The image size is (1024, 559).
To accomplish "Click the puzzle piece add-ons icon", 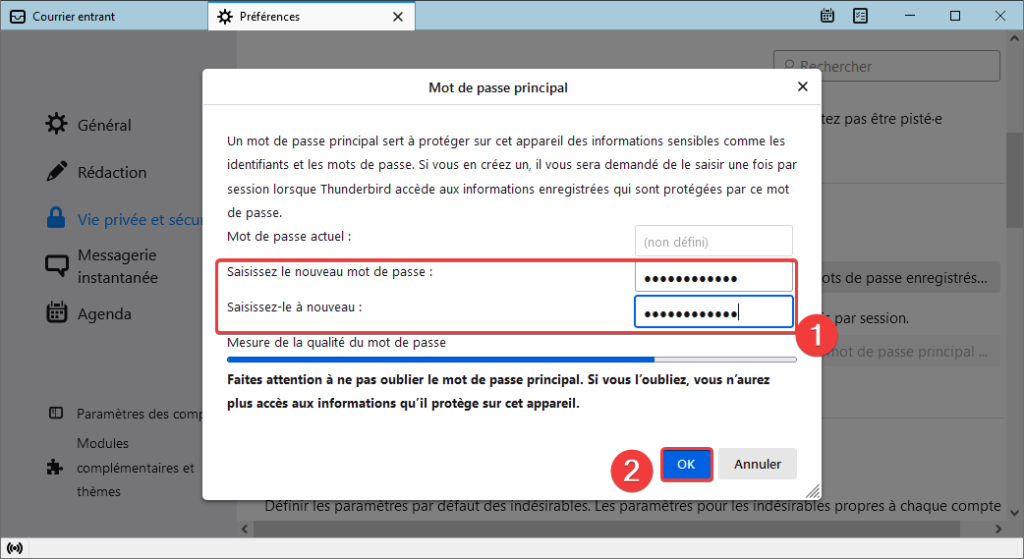I will pyautogui.click(x=55, y=467).
